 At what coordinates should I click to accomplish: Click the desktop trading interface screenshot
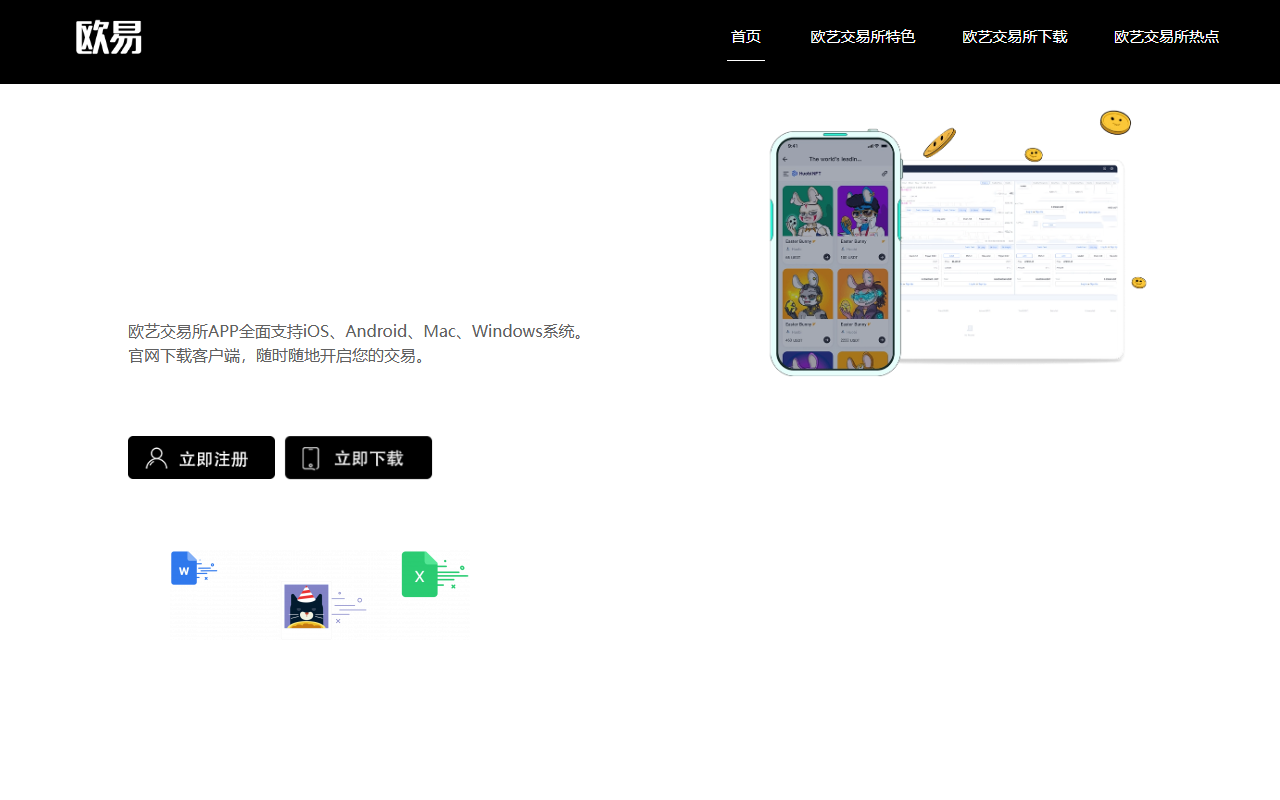[x=1012, y=261]
